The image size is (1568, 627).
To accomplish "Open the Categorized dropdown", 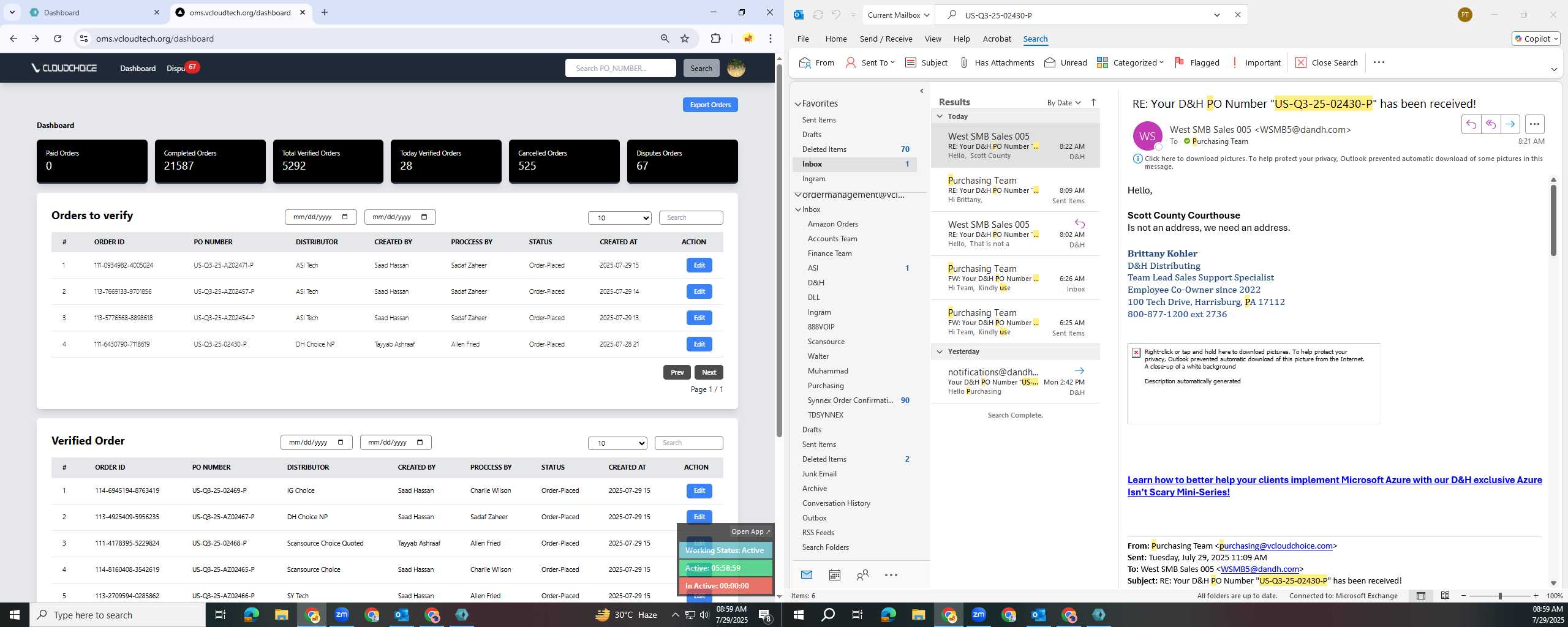I will click(x=1130, y=62).
